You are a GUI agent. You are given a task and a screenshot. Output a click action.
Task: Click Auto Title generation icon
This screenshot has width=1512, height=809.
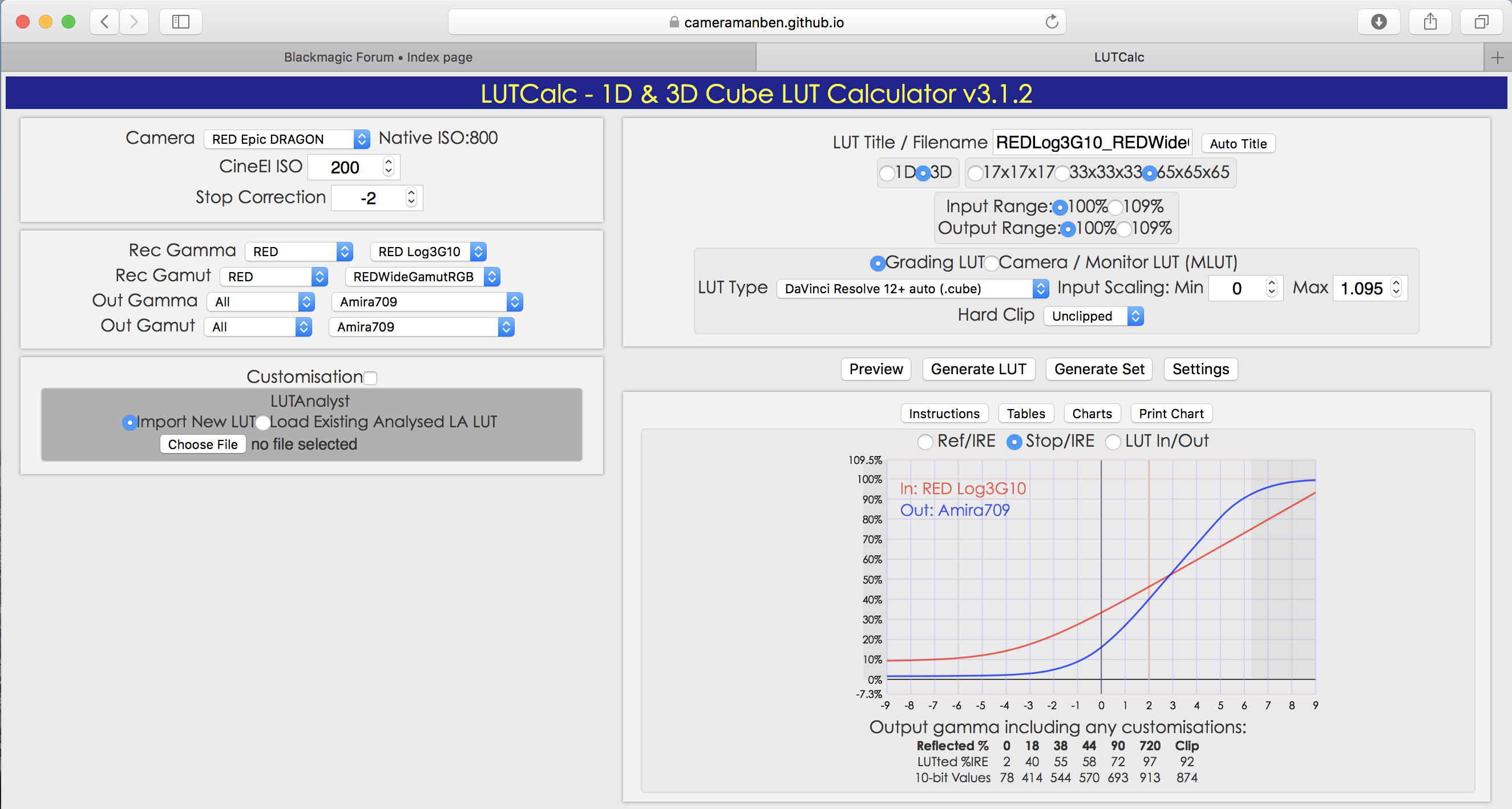(1238, 143)
